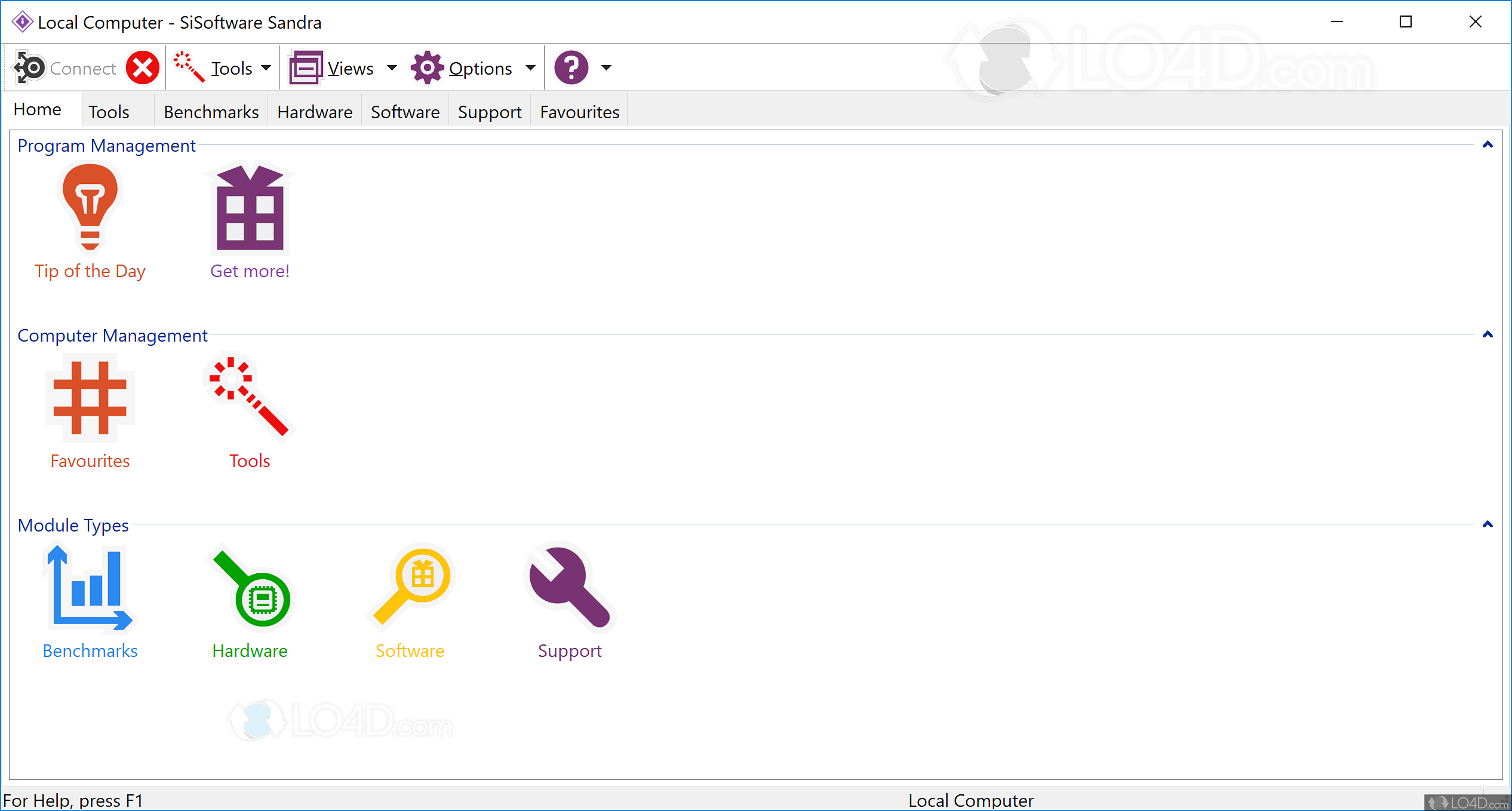Click the red disconnect icon next to Connect

pos(142,67)
